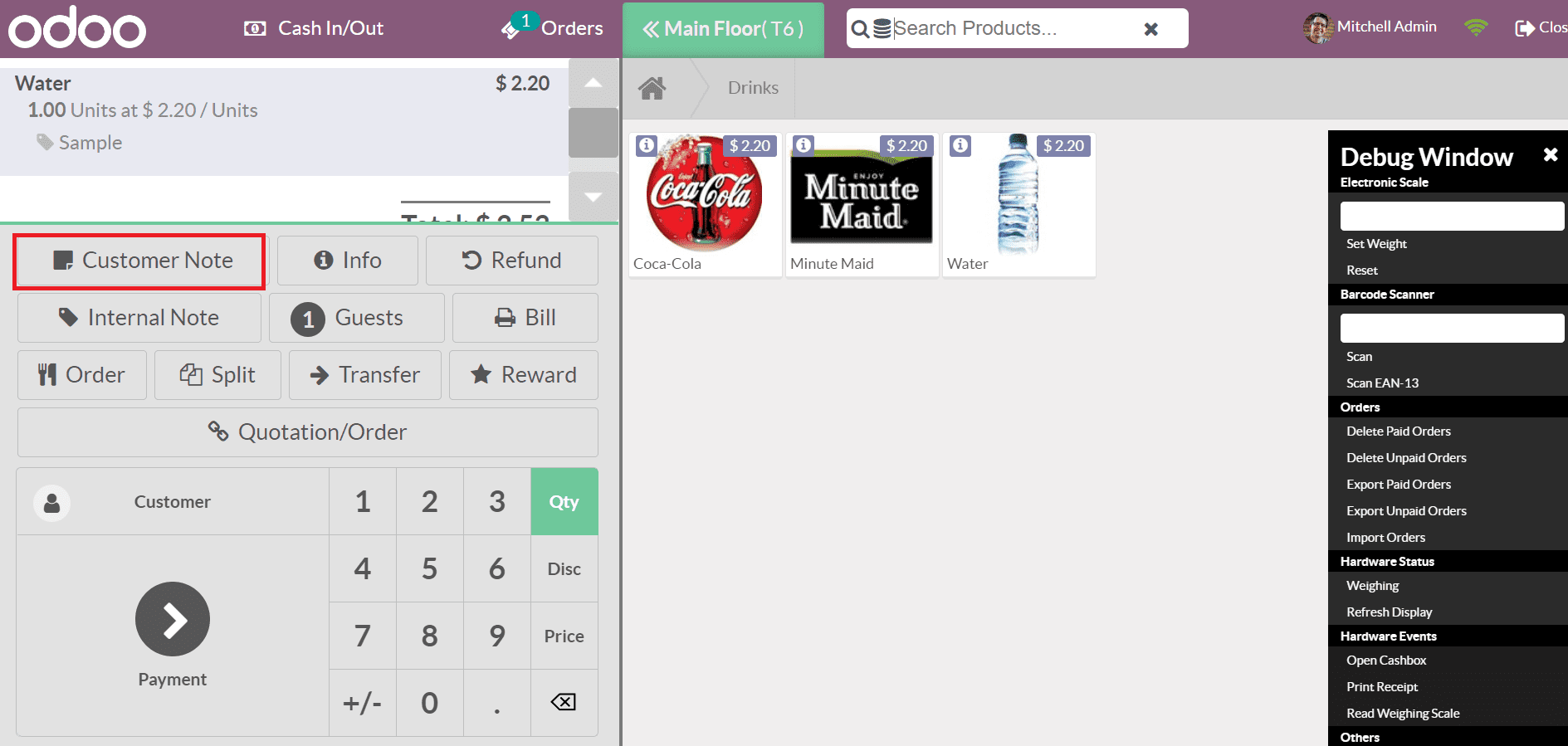Go back to Main Floor table view

pyautogui.click(x=723, y=29)
